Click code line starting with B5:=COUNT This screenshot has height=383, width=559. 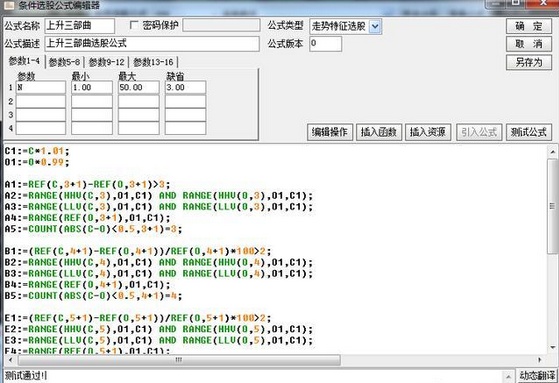coord(93,295)
